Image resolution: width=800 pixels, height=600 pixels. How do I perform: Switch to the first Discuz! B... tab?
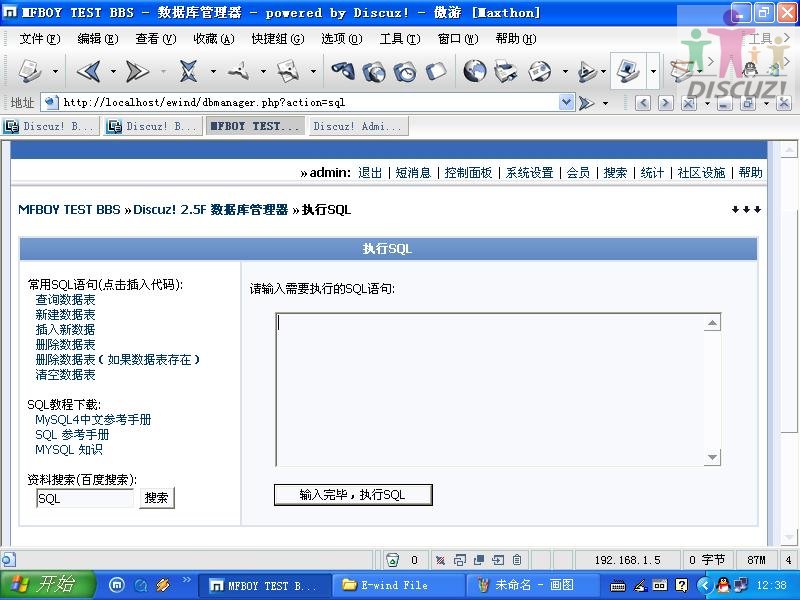click(51, 126)
